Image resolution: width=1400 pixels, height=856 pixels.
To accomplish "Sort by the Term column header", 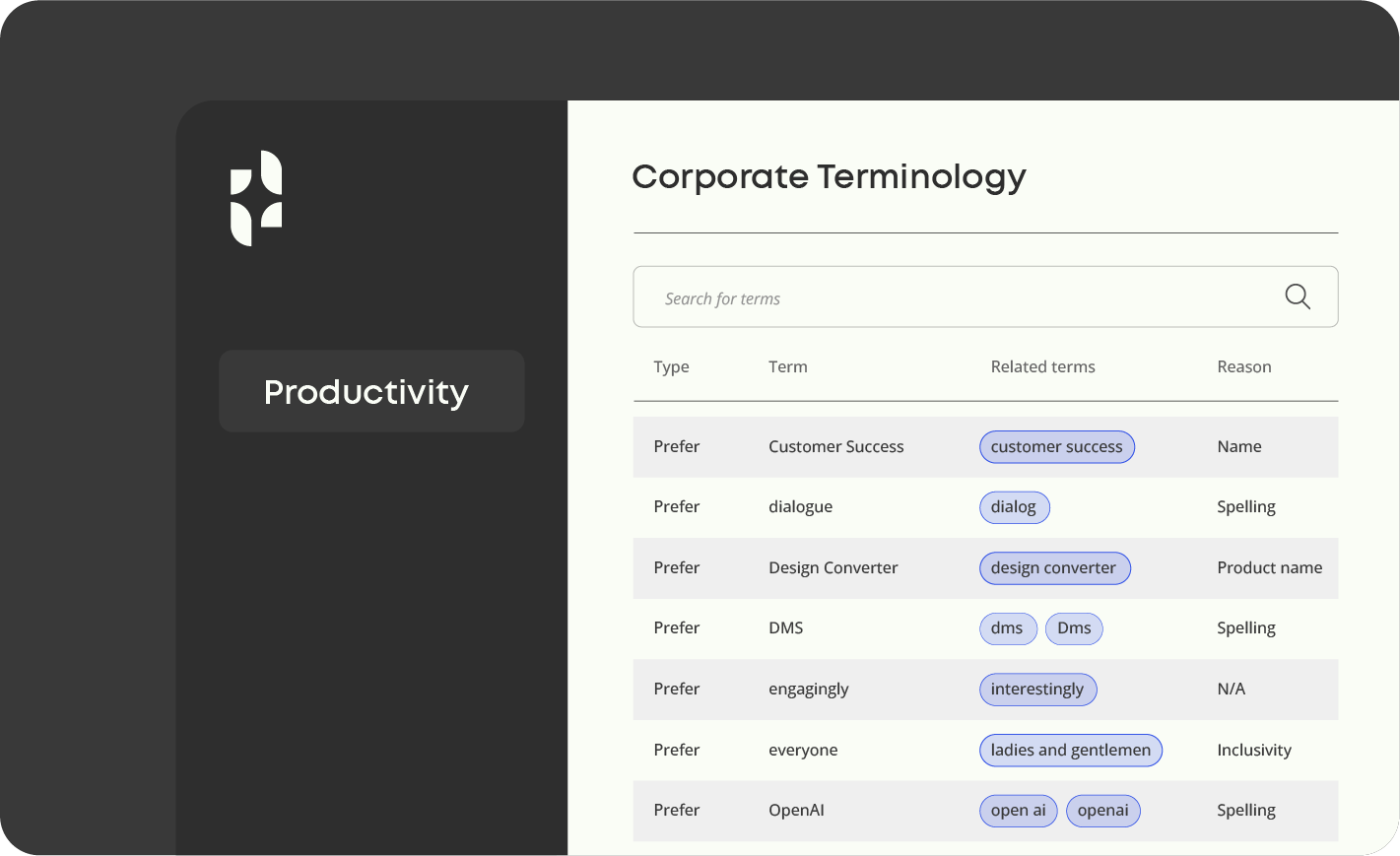I will click(x=787, y=366).
